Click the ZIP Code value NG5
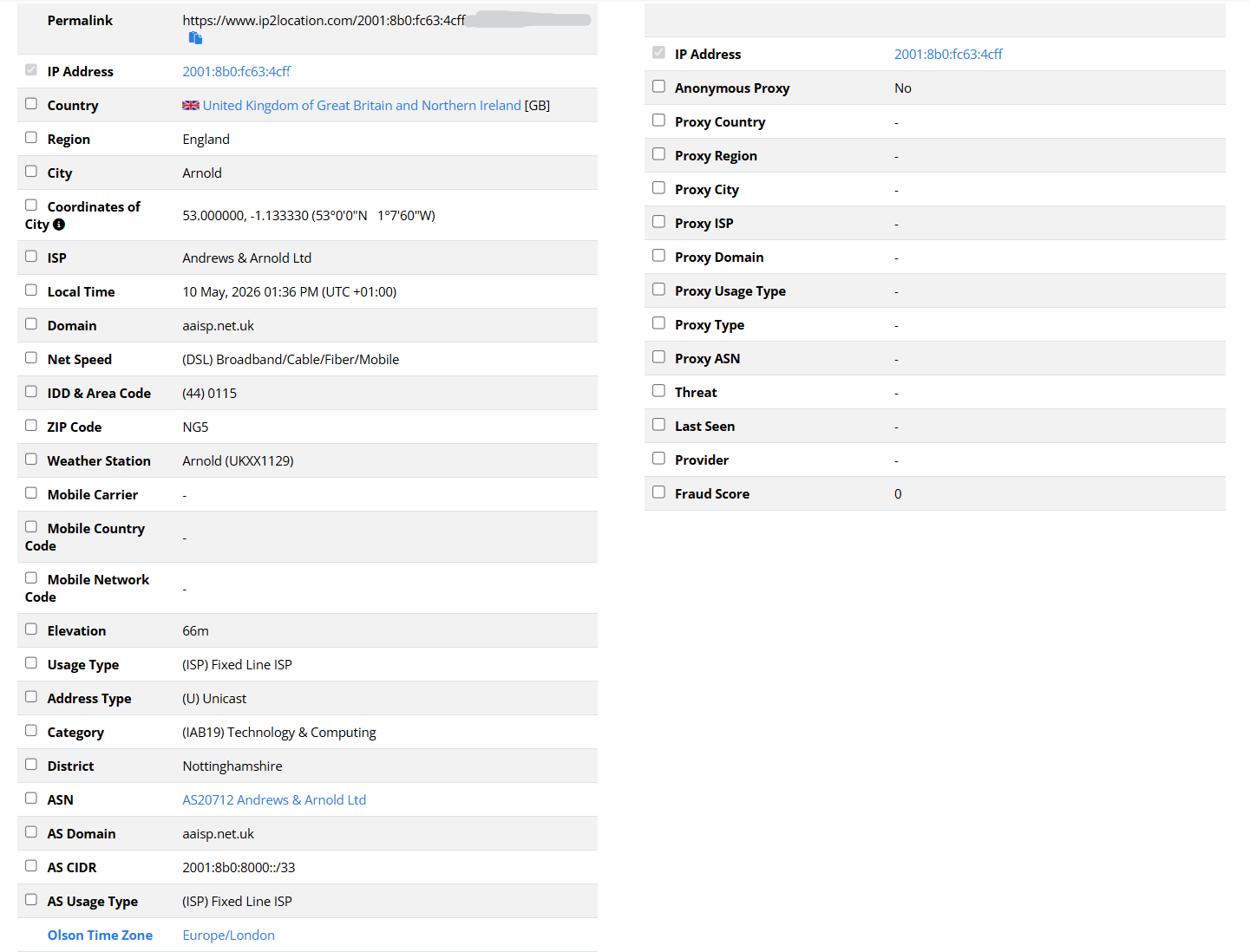The height and width of the screenshot is (952, 1250). tap(195, 427)
